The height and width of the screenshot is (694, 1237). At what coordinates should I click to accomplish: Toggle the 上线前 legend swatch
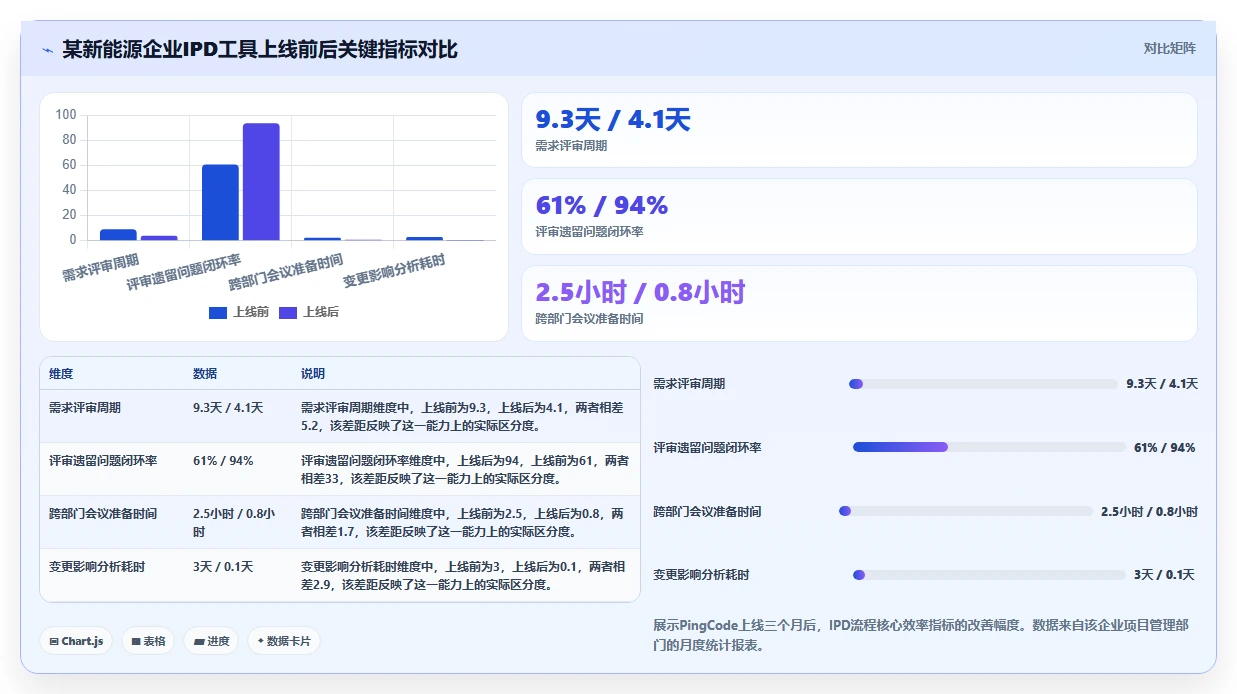[218, 312]
